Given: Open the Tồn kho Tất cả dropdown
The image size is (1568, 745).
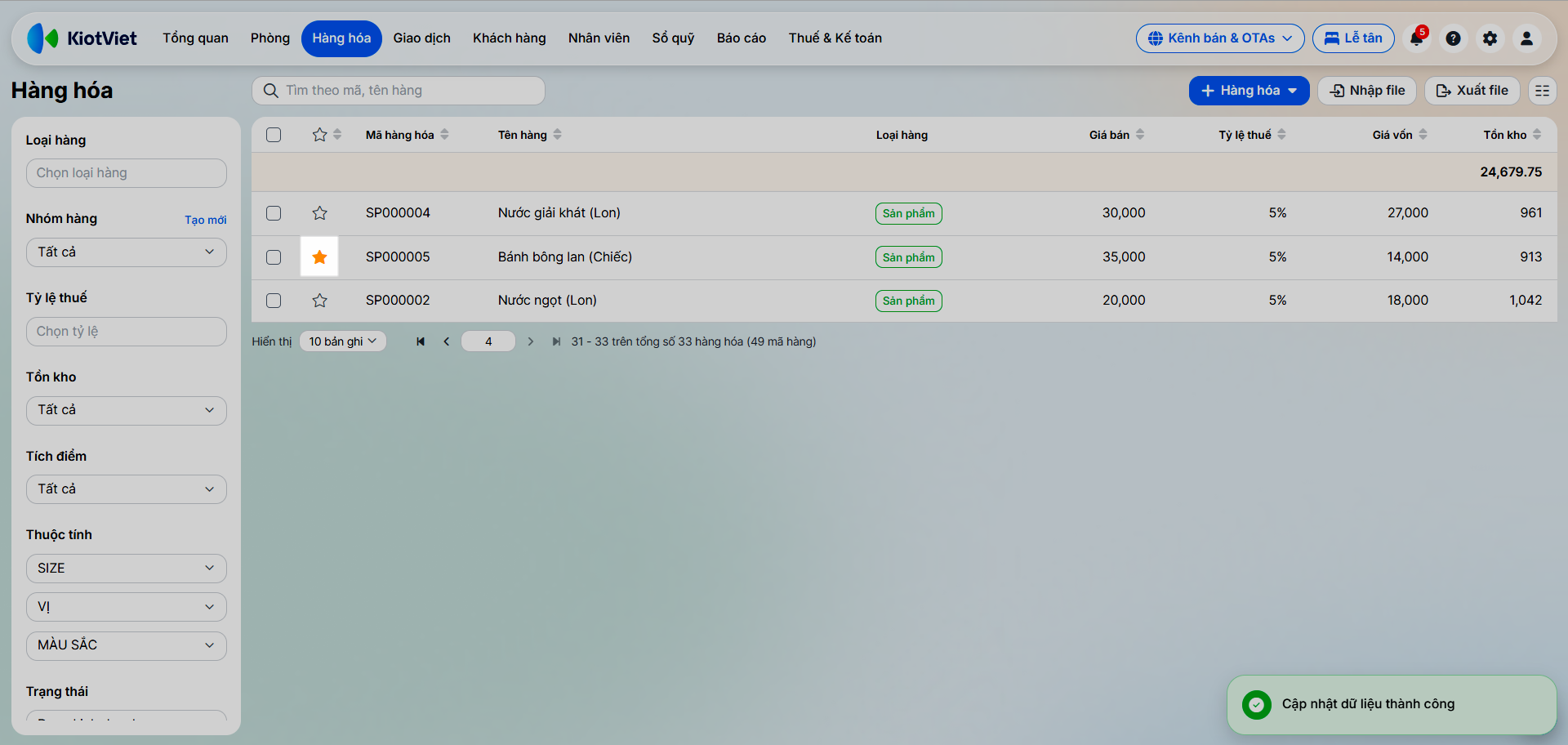Looking at the screenshot, I should pyautogui.click(x=127, y=410).
